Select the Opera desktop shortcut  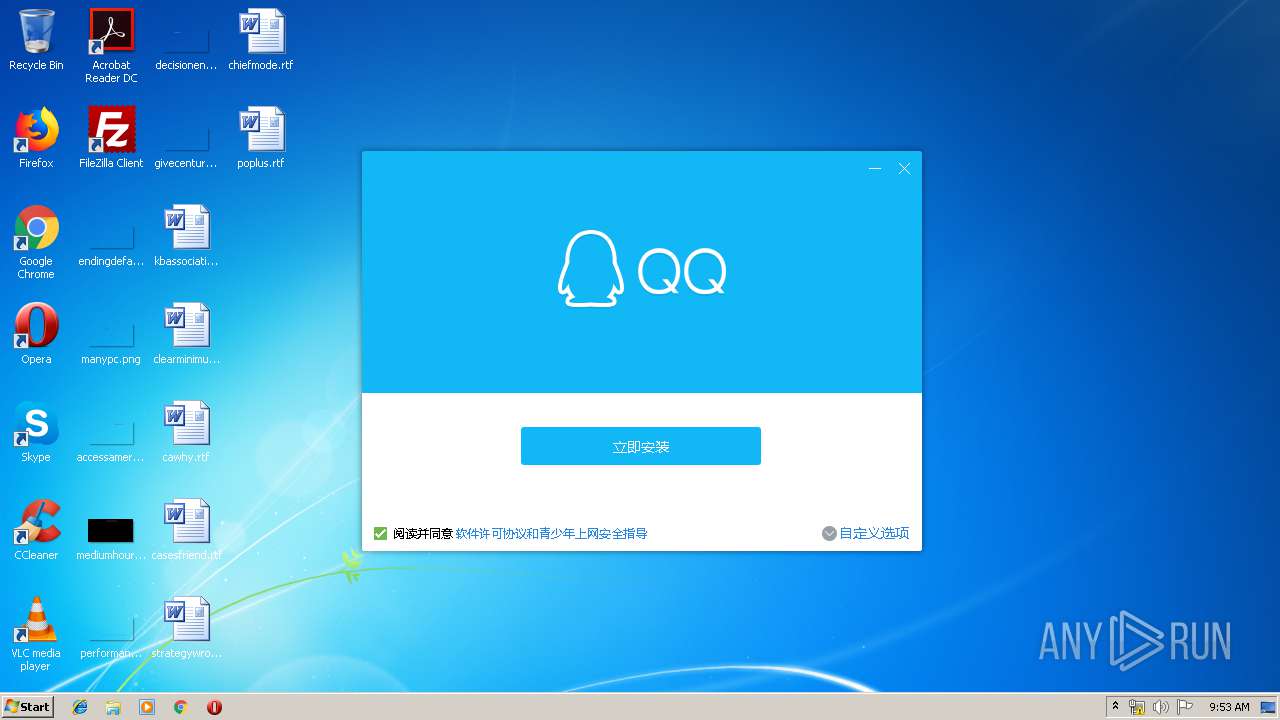click(36, 334)
